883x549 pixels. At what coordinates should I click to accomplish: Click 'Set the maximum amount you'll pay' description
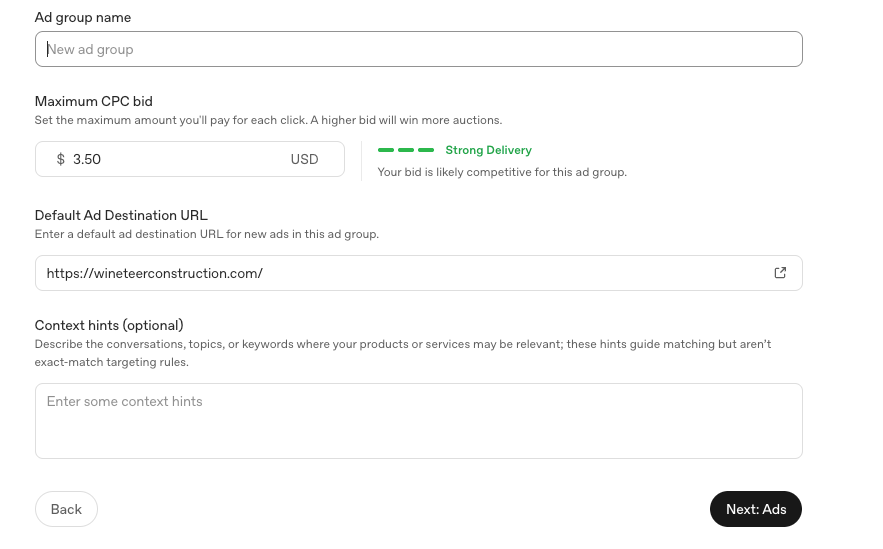click(x=268, y=120)
